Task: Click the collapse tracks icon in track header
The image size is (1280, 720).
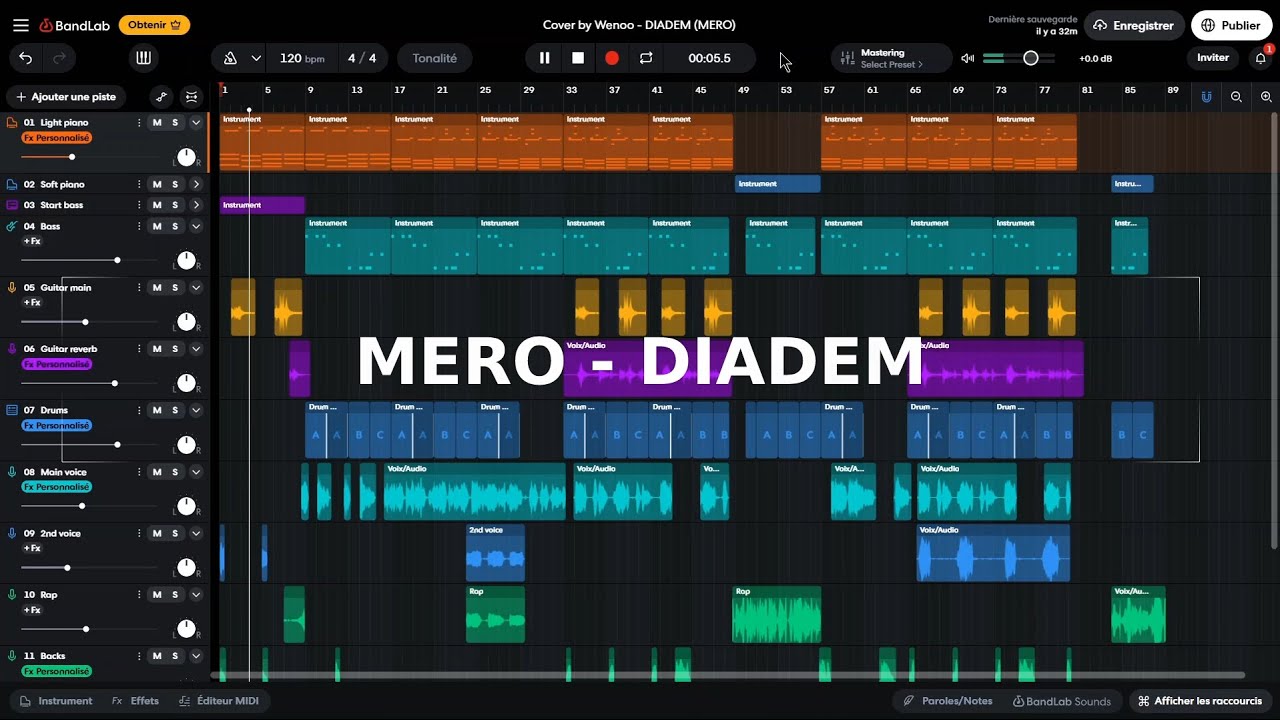Action: point(192,97)
